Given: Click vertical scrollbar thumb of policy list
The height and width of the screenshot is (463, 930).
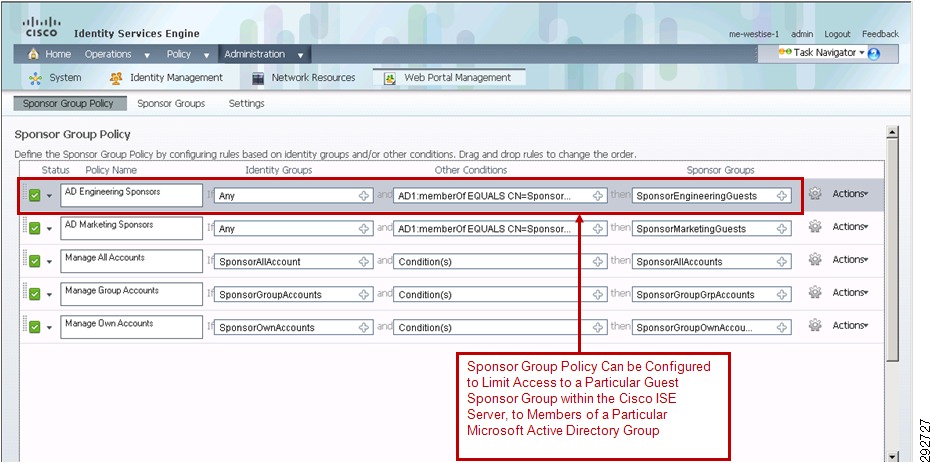Looking at the screenshot, I should click(x=891, y=249).
